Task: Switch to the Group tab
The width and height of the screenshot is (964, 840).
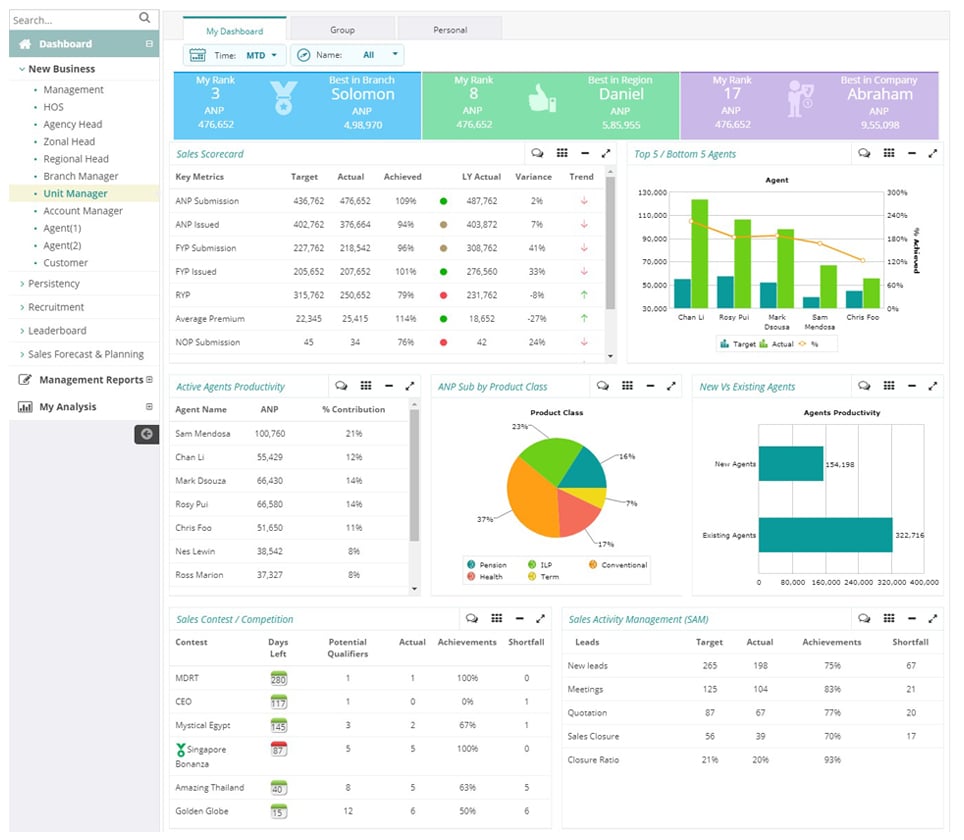Action: [342, 30]
